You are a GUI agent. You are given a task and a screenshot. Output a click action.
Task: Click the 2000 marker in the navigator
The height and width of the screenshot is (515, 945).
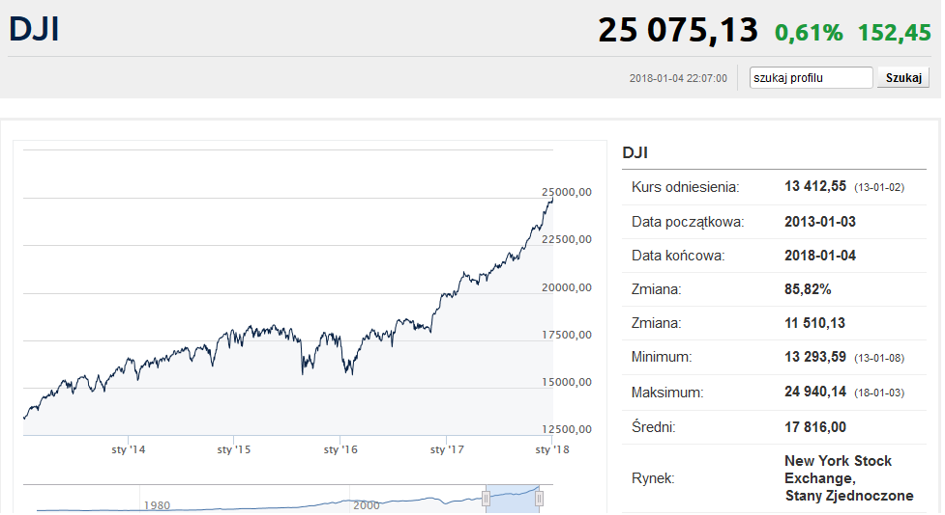(366, 505)
